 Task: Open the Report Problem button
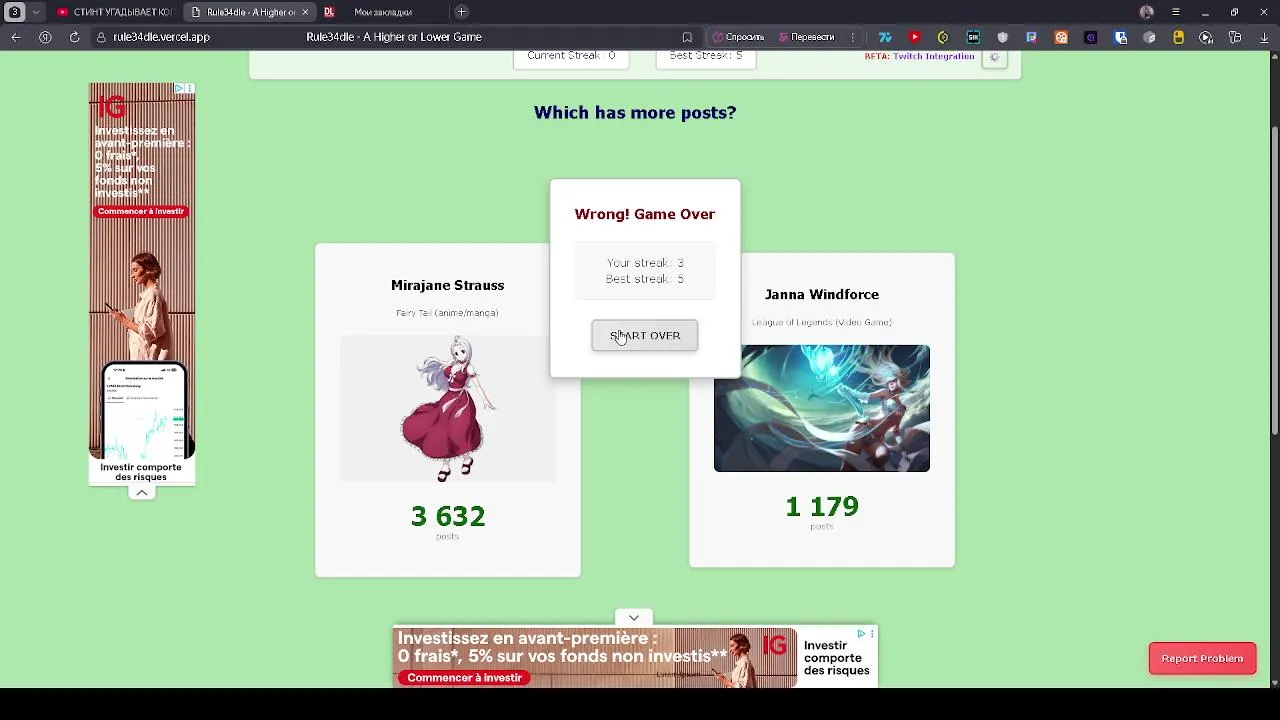(x=1202, y=658)
